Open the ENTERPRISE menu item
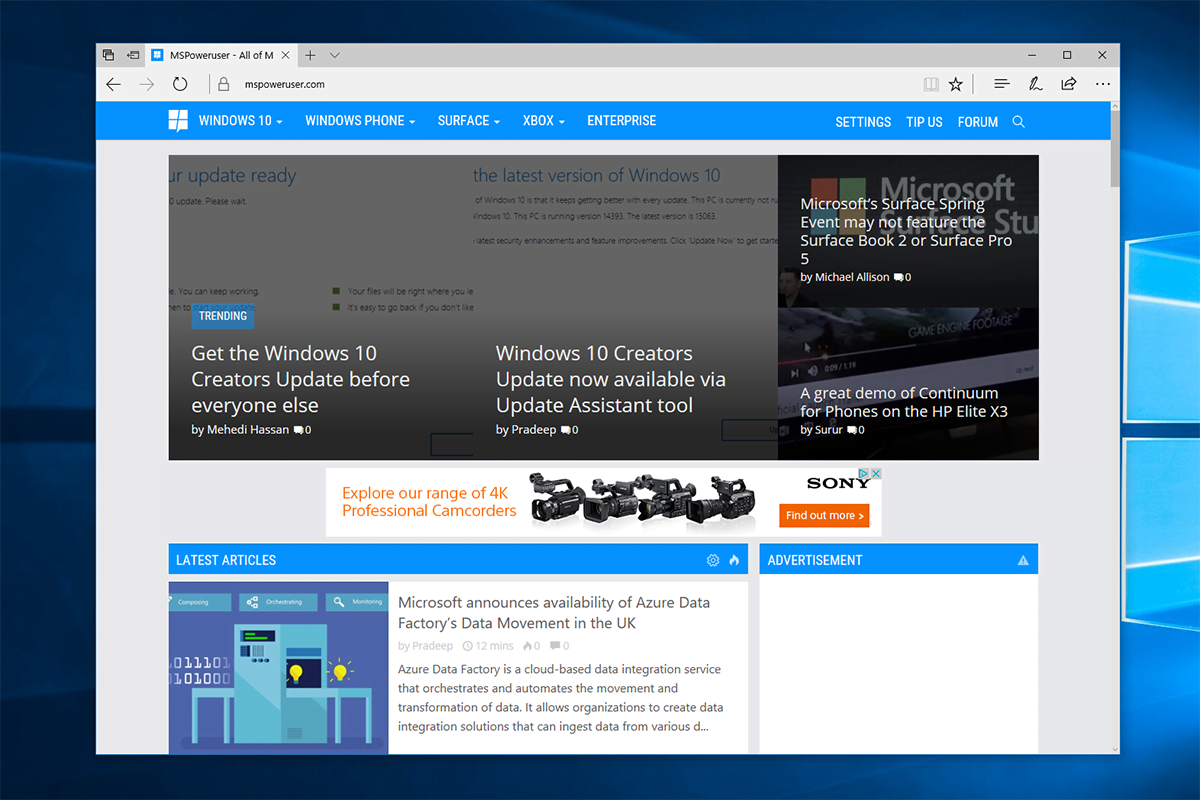Screen dimensions: 1200x800 (622, 121)
